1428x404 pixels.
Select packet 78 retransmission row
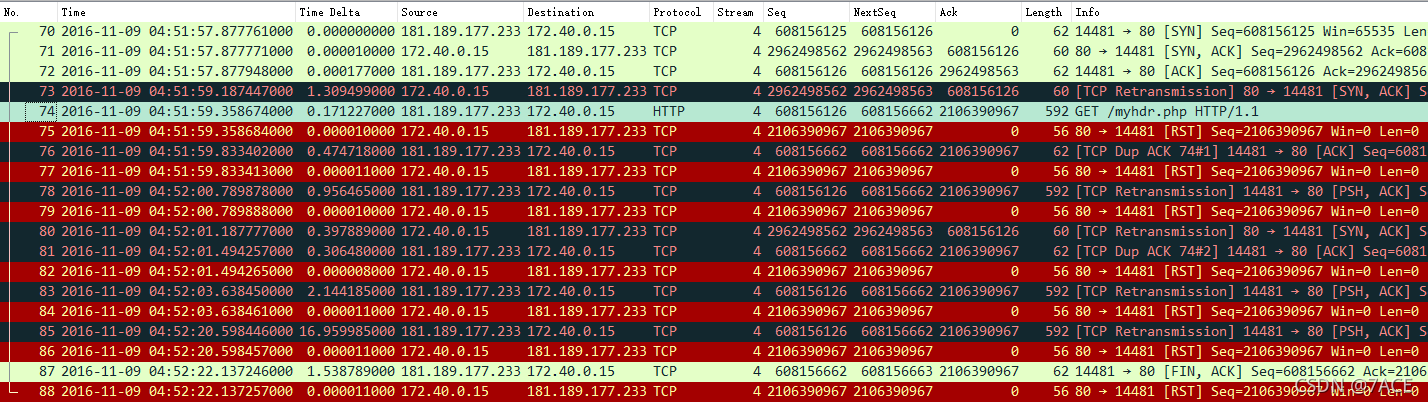coord(714,191)
